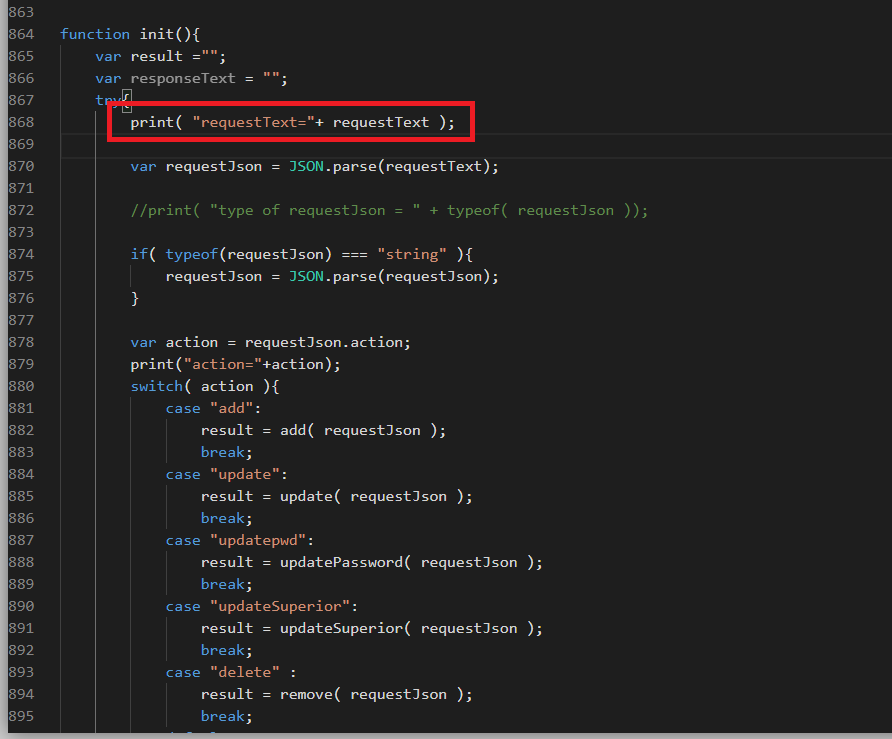
Task: Place cursor on the init function name
Action: click(x=156, y=34)
